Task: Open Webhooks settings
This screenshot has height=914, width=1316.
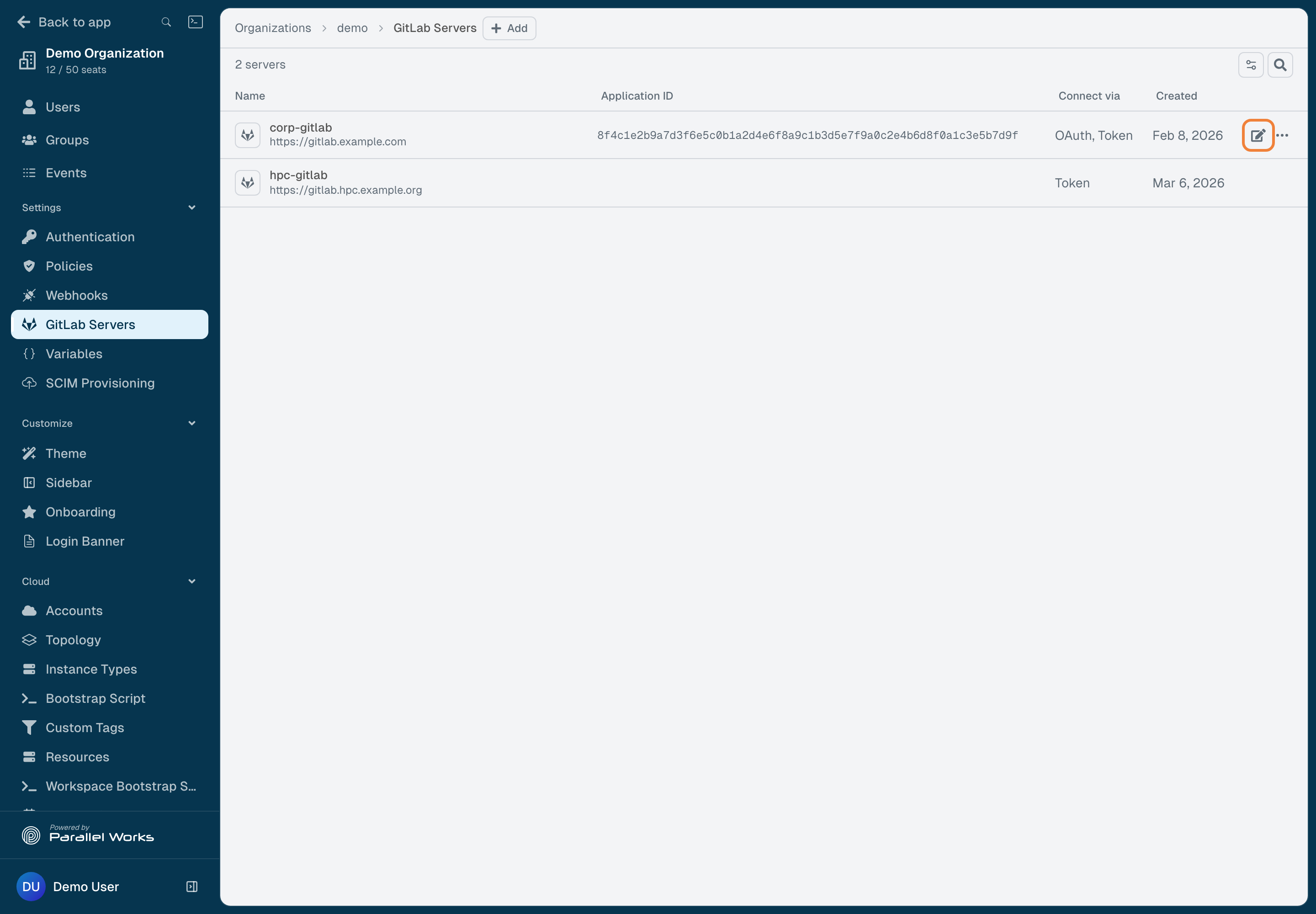Action: (x=109, y=295)
